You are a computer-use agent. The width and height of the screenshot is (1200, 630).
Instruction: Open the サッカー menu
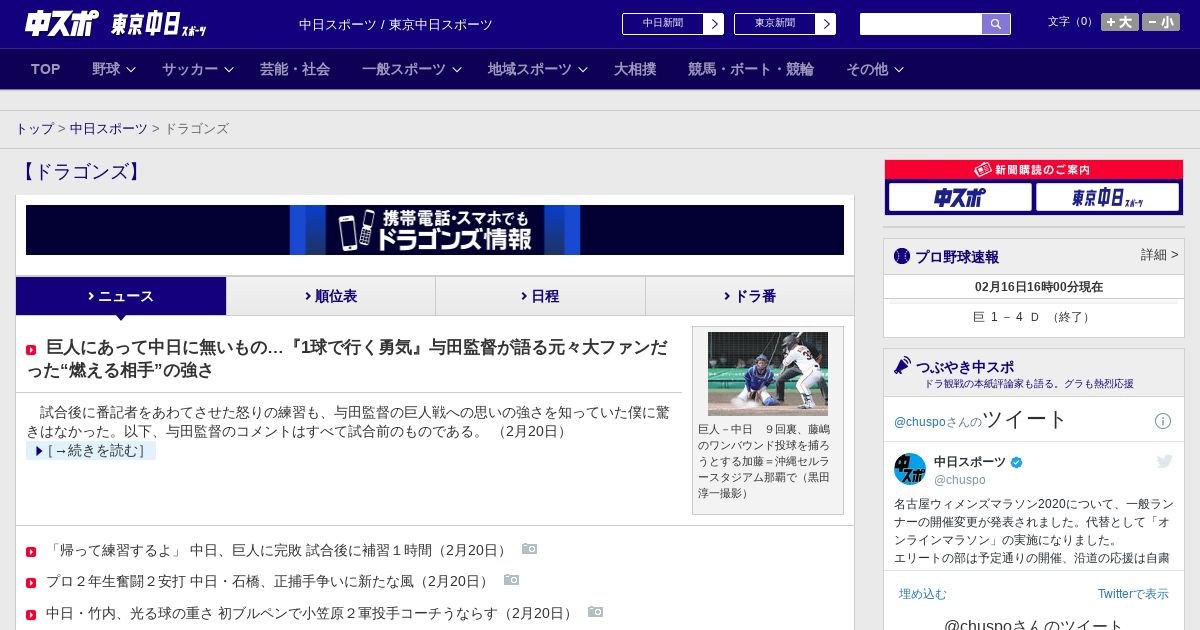190,69
